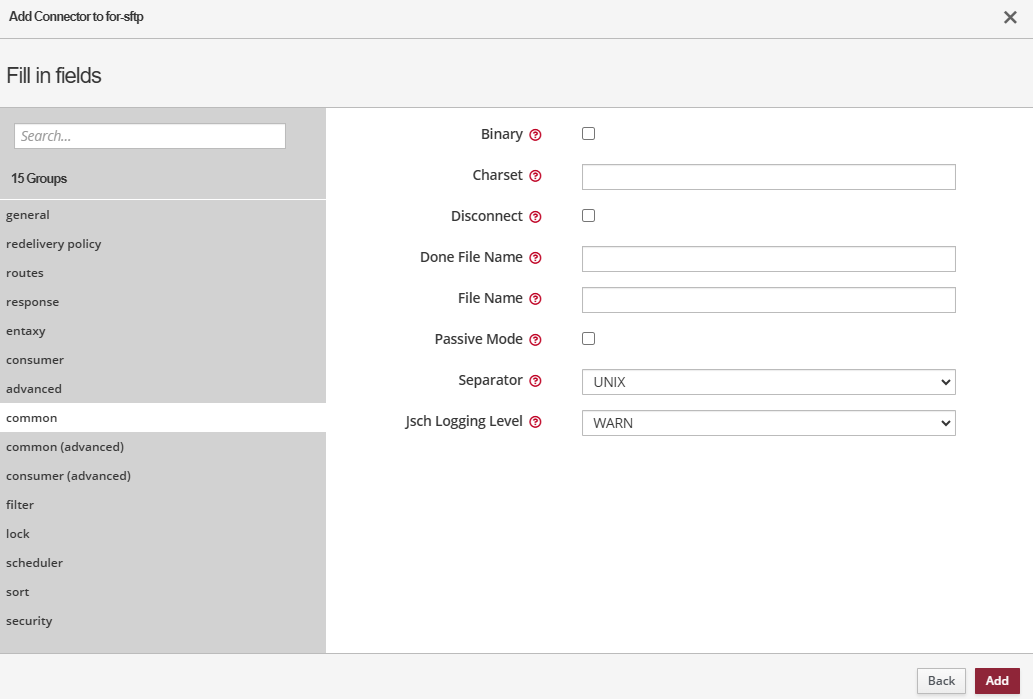Expand Jsch Logging Level dropdown
This screenshot has height=699, width=1033.
[768, 423]
